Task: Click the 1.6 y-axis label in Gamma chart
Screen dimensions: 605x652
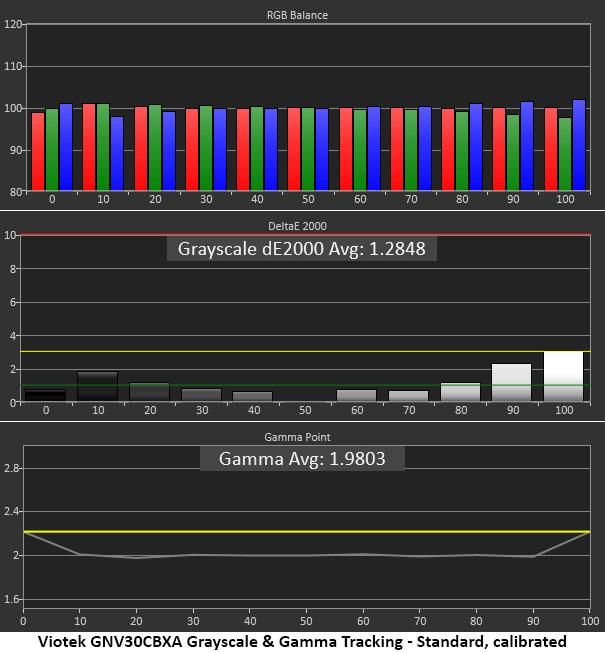Action: click(11, 599)
